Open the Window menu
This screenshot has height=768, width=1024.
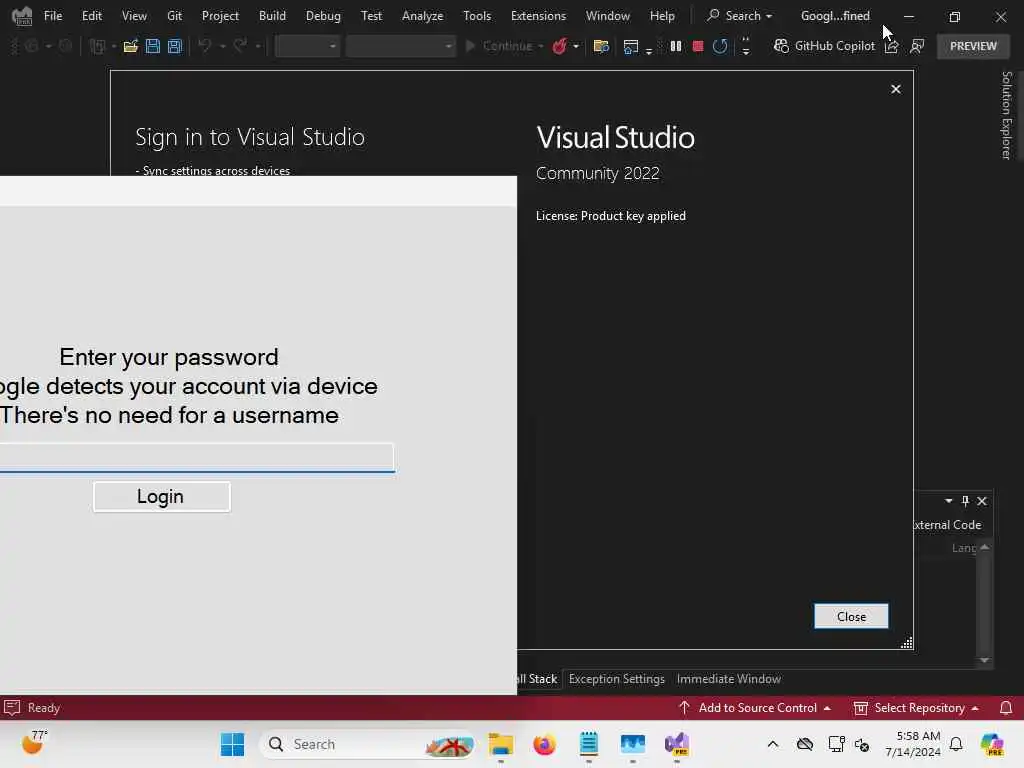(x=607, y=16)
